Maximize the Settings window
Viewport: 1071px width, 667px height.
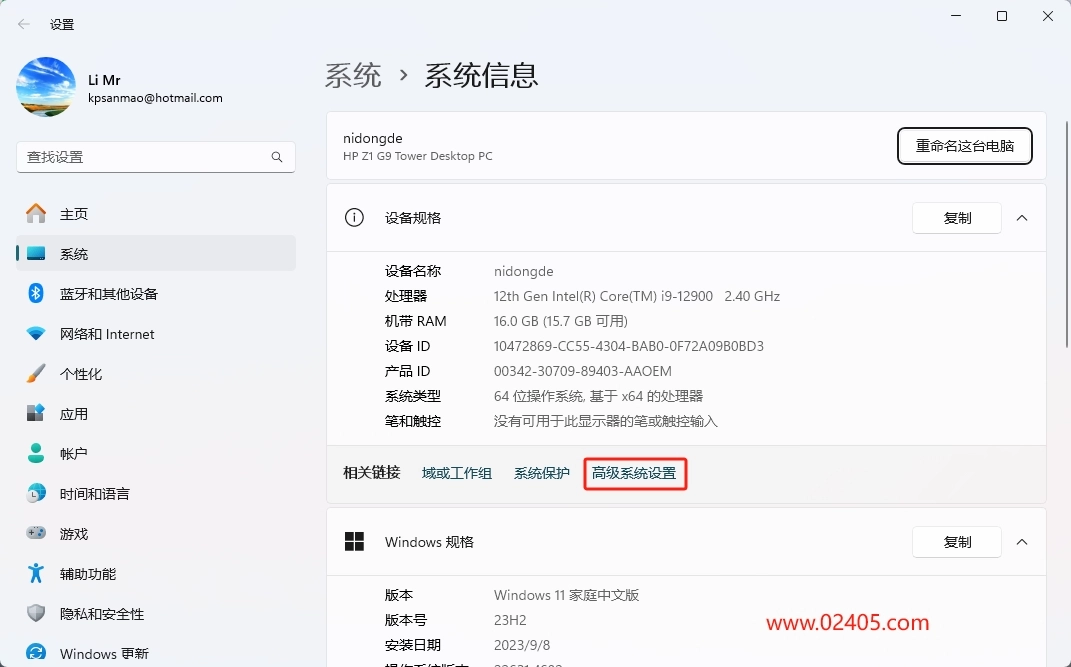coord(1002,16)
